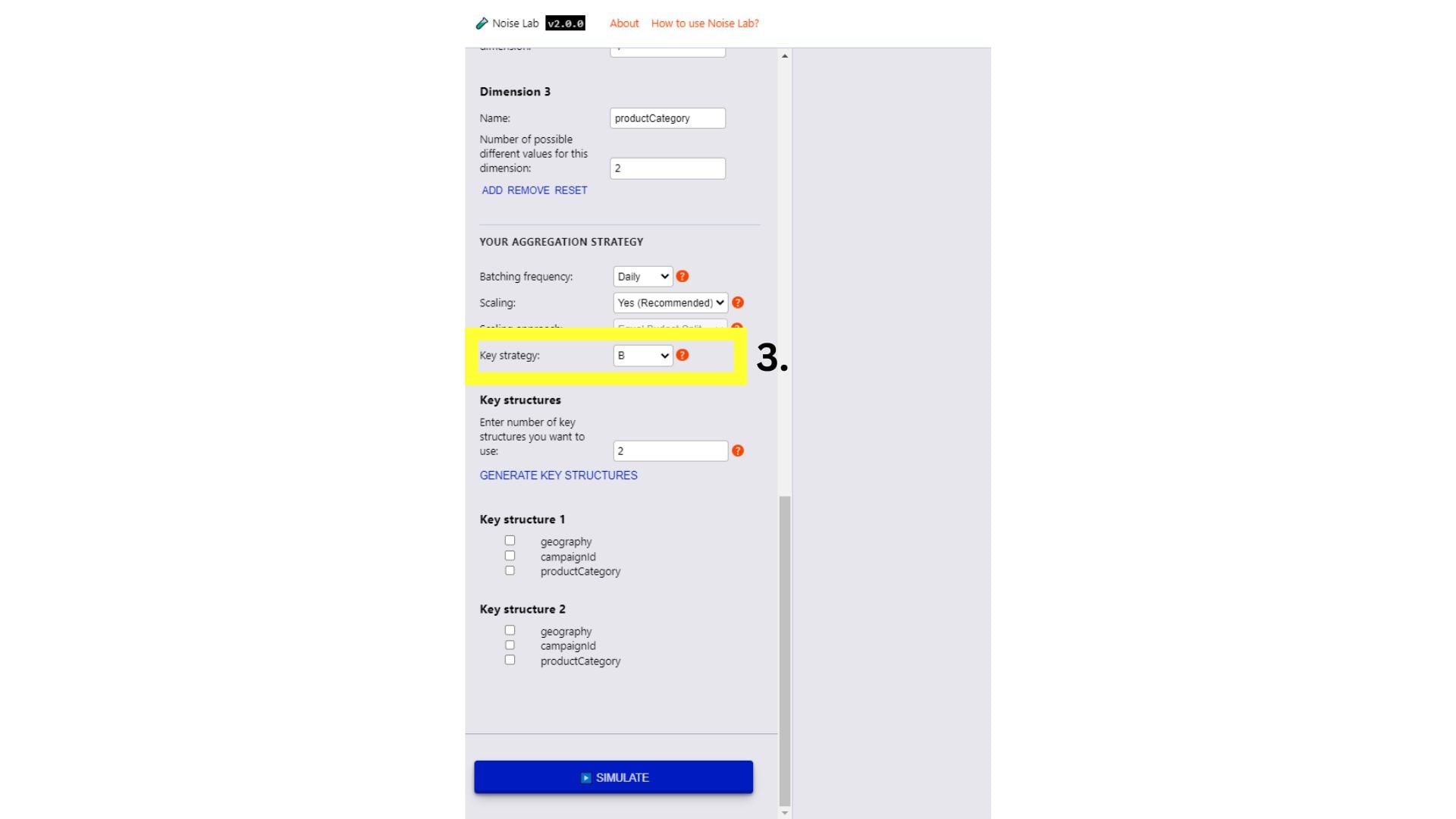Expand the Scaling dropdown
Viewport: 1456px width, 819px height.
tap(669, 302)
